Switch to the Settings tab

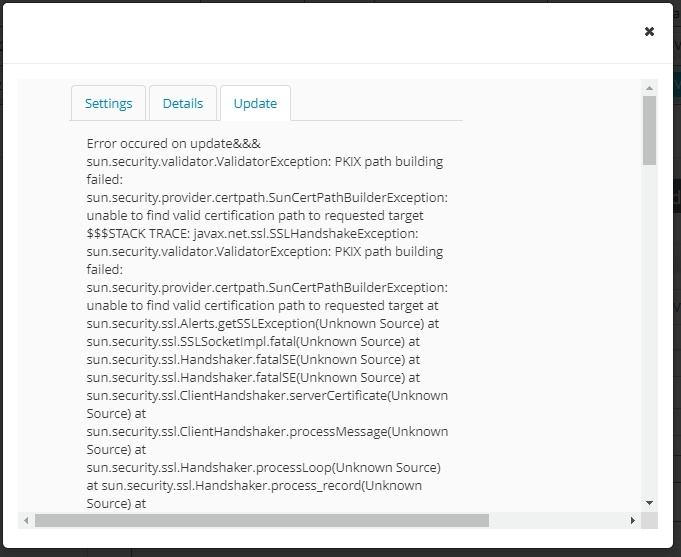(x=108, y=103)
